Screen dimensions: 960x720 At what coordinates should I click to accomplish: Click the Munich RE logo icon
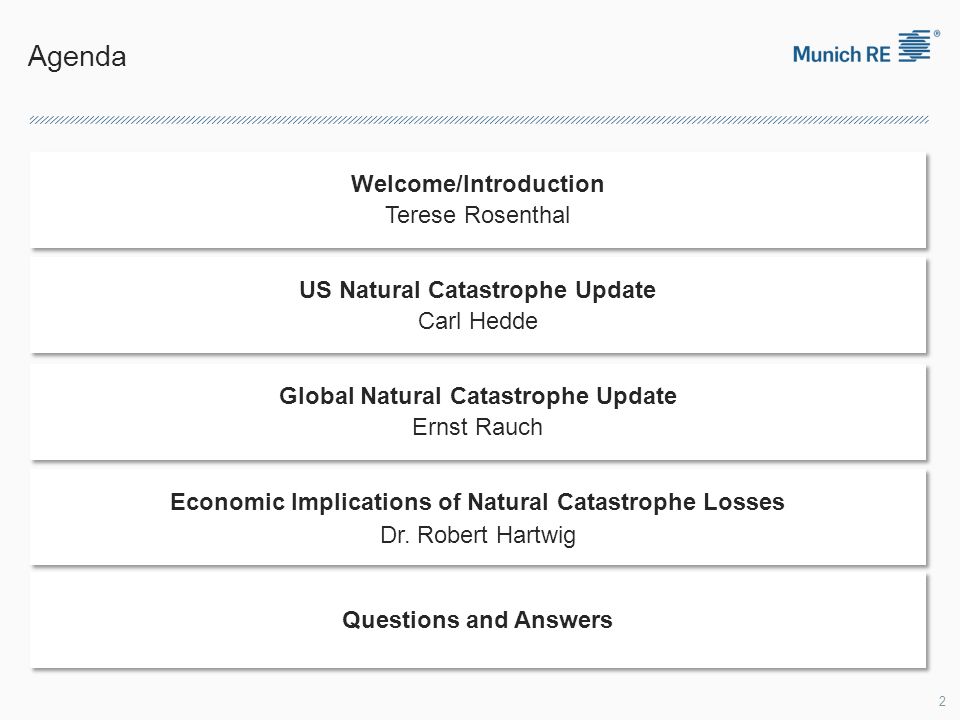click(x=914, y=46)
